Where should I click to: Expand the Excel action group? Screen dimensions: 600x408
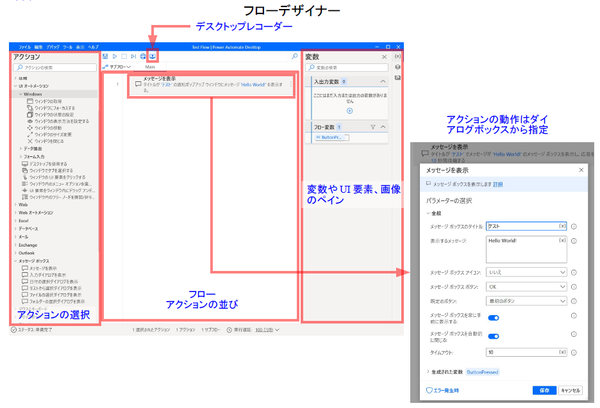16,221
